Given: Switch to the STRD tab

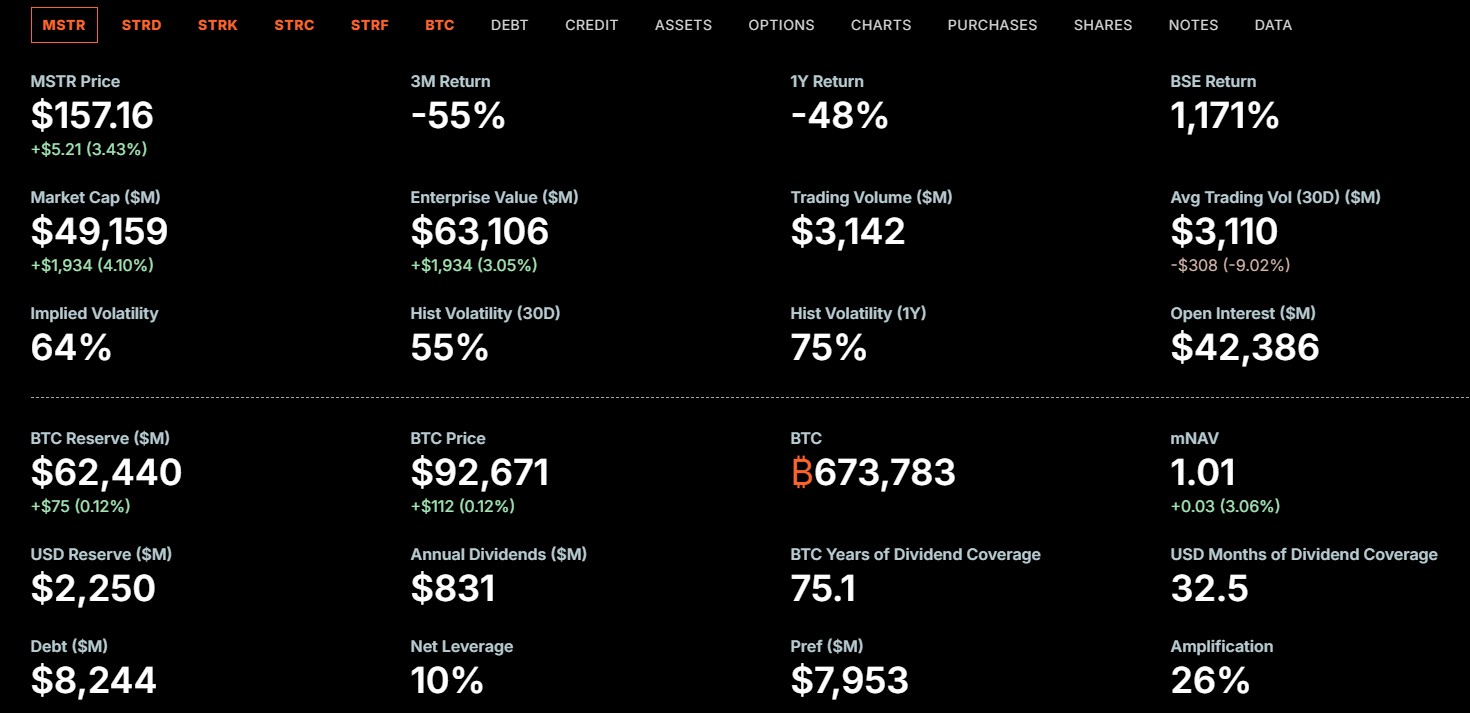Looking at the screenshot, I should pyautogui.click(x=141, y=25).
